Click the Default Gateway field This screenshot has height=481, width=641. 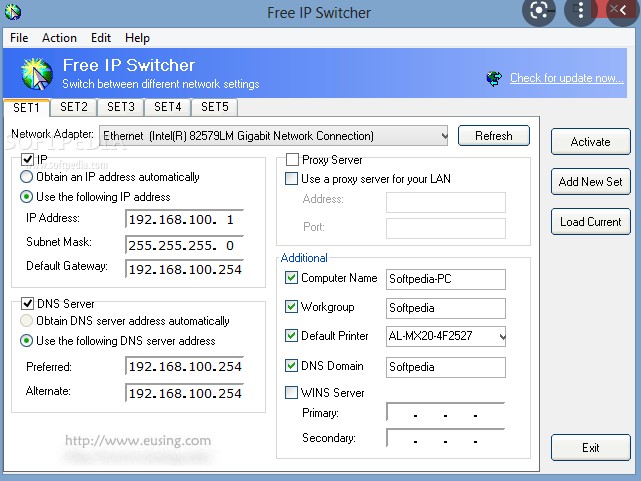click(x=185, y=269)
